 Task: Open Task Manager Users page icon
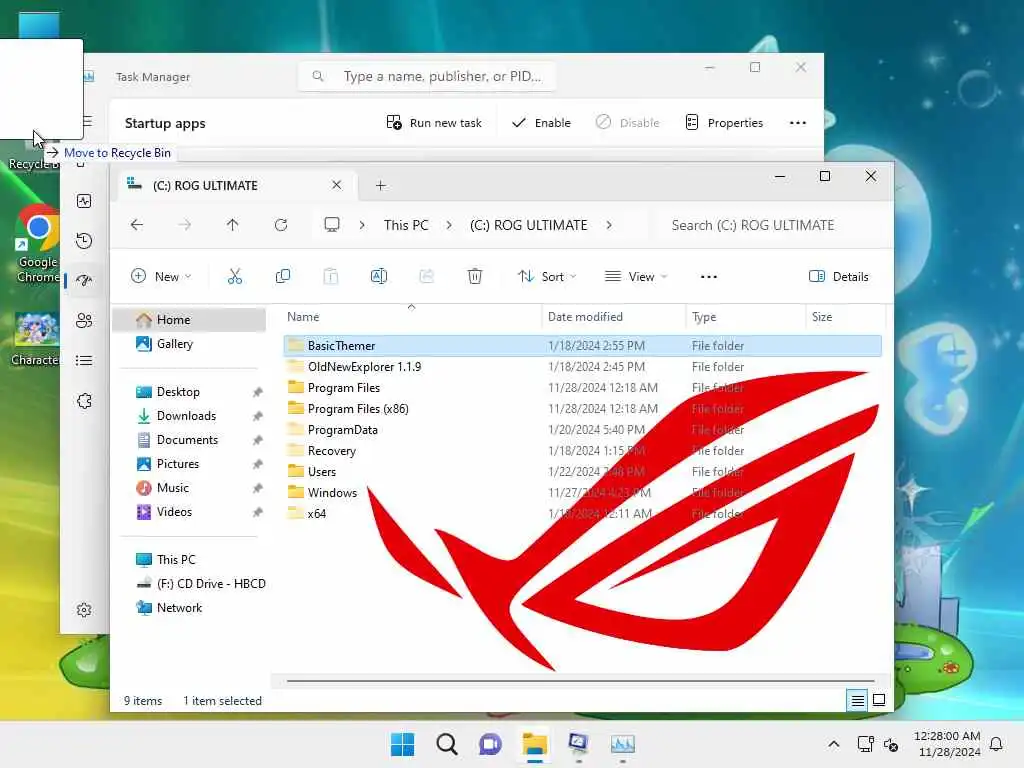[84, 321]
